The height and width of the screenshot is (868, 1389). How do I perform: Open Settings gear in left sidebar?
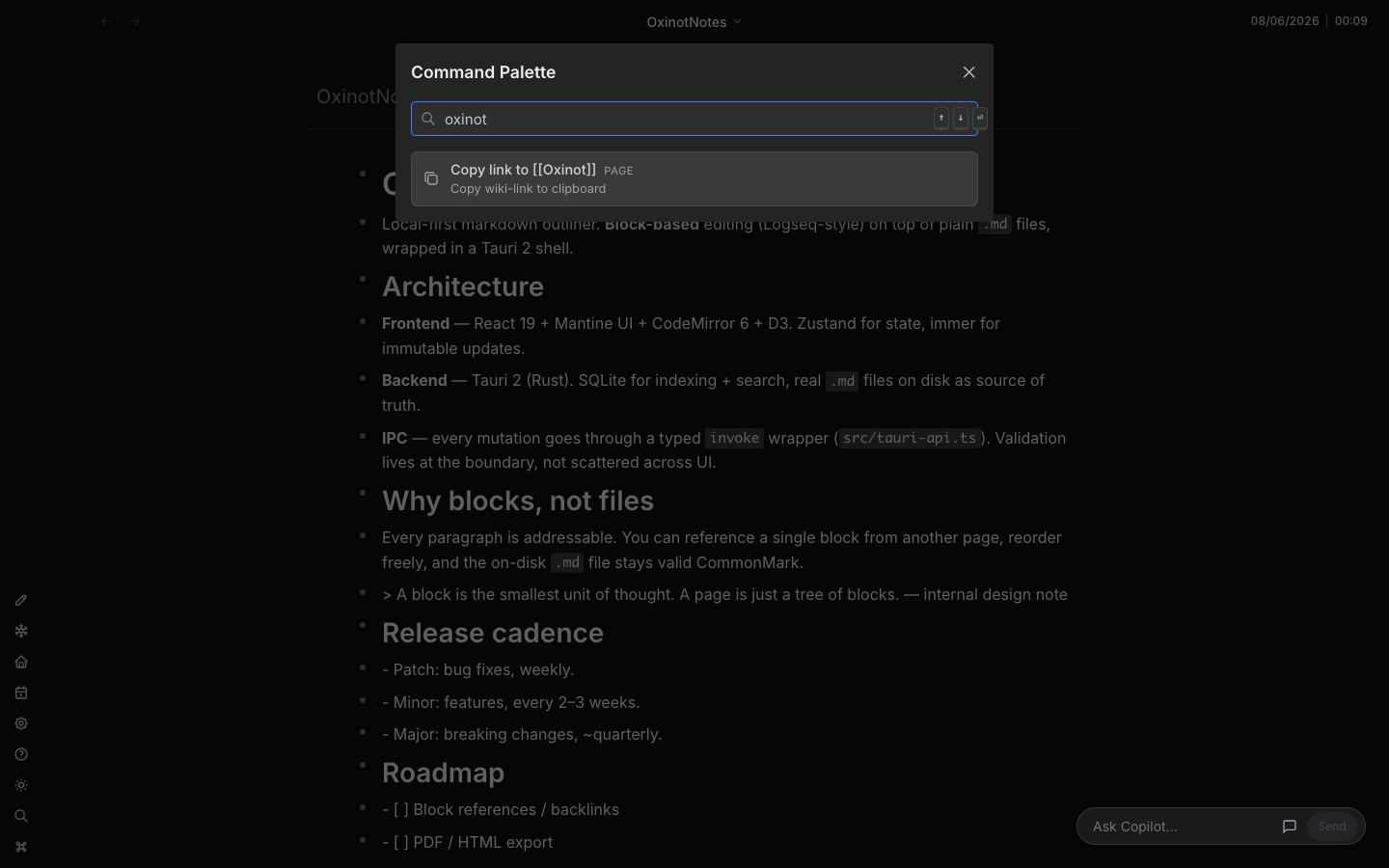(21, 723)
